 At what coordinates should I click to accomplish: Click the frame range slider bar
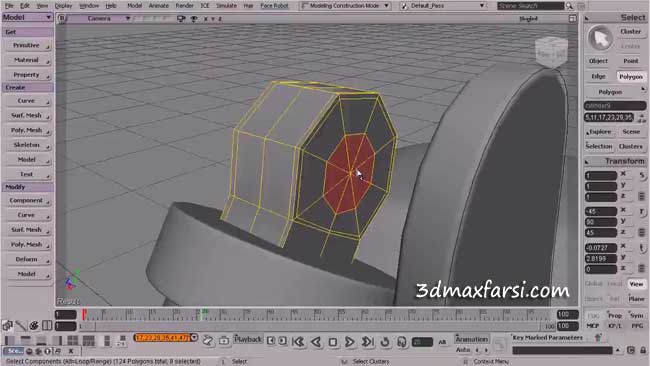click(x=316, y=327)
